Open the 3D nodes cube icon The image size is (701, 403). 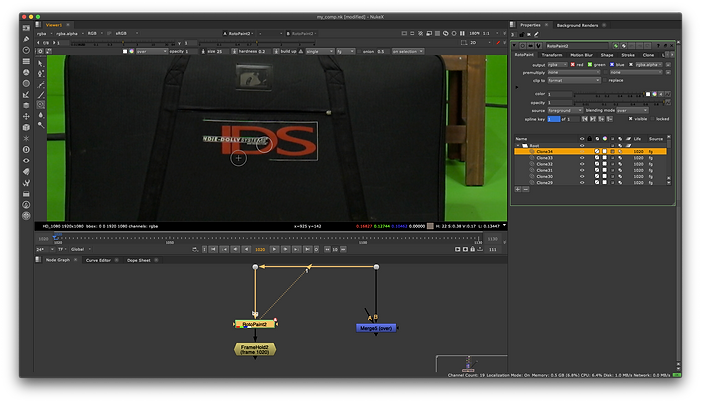coord(26,127)
